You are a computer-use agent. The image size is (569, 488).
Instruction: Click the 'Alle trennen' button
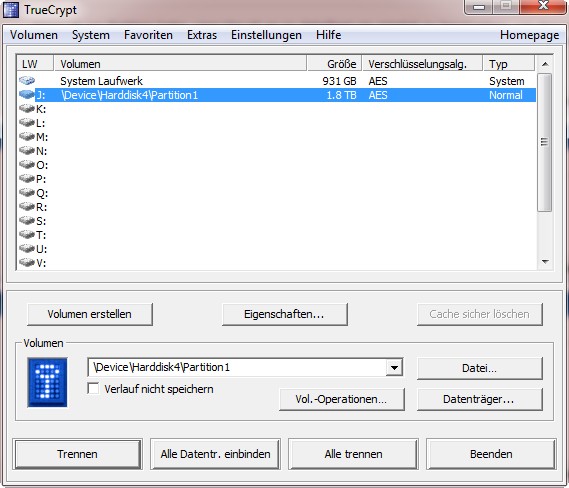click(x=353, y=454)
